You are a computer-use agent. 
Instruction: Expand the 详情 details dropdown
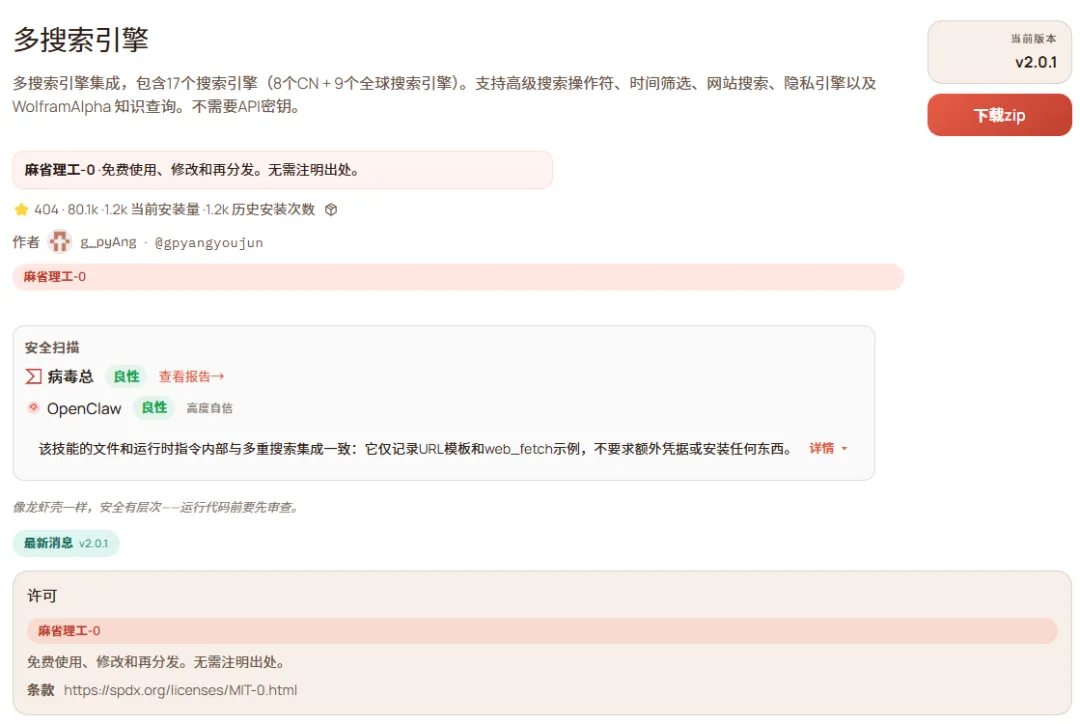828,448
